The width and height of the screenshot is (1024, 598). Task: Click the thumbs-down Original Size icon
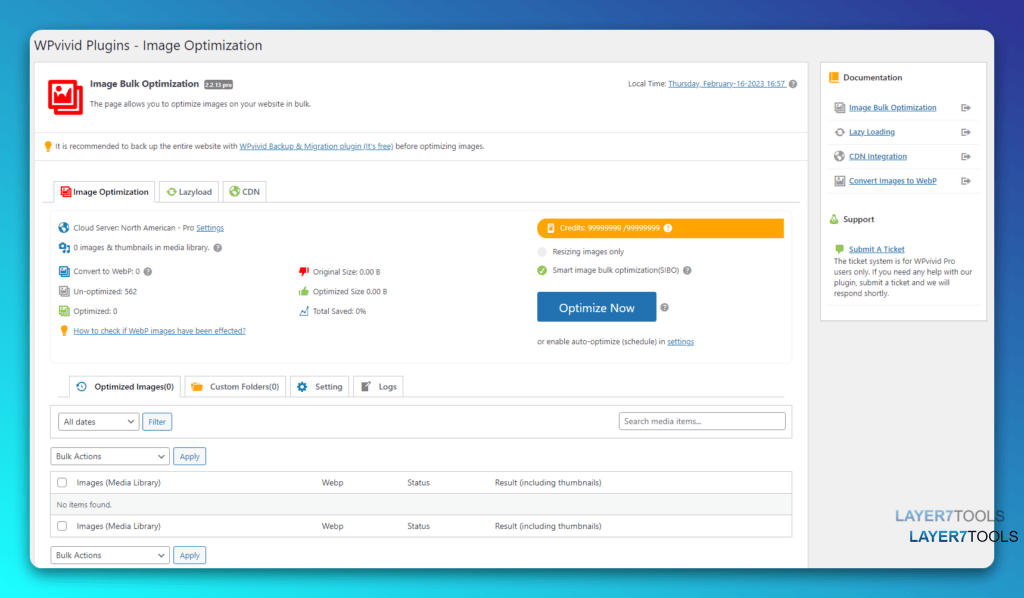pyautogui.click(x=304, y=272)
